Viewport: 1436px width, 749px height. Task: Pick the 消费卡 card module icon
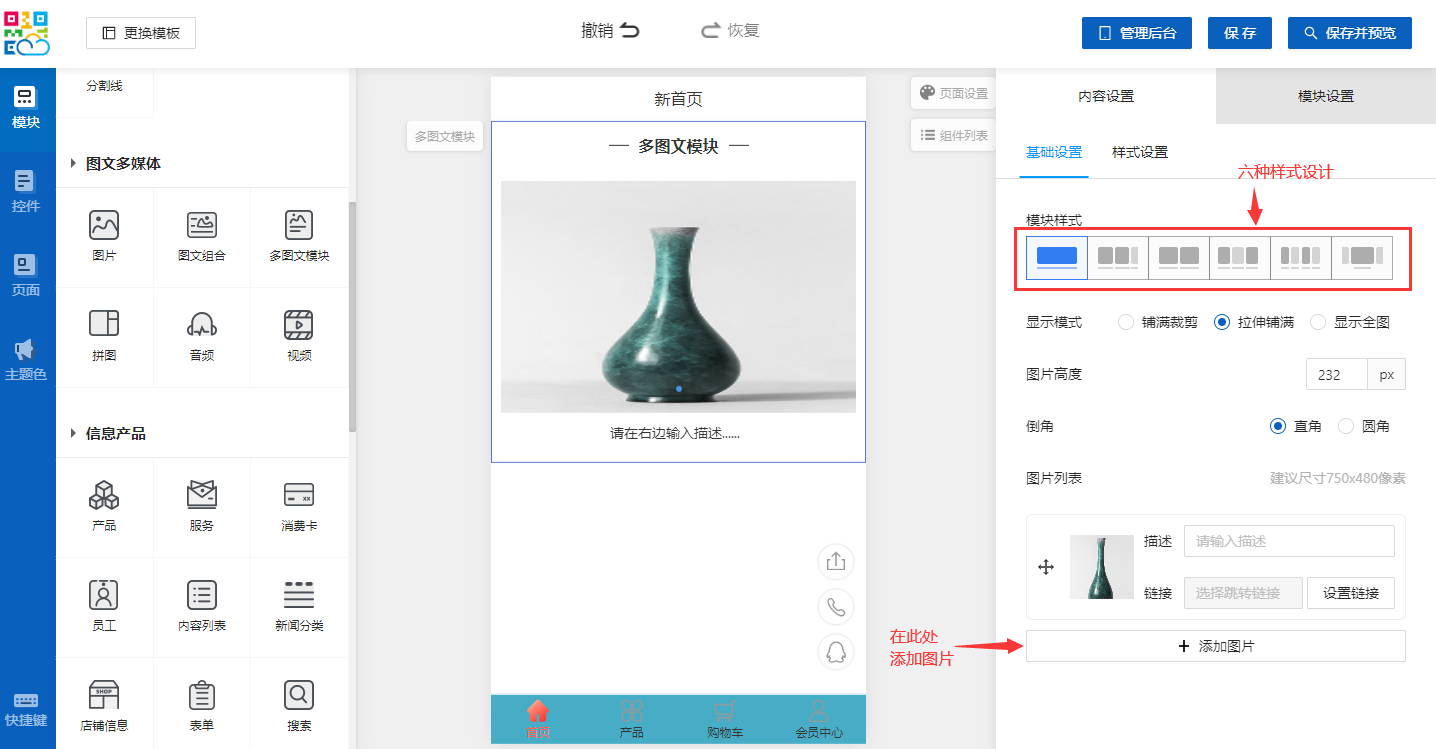(299, 495)
